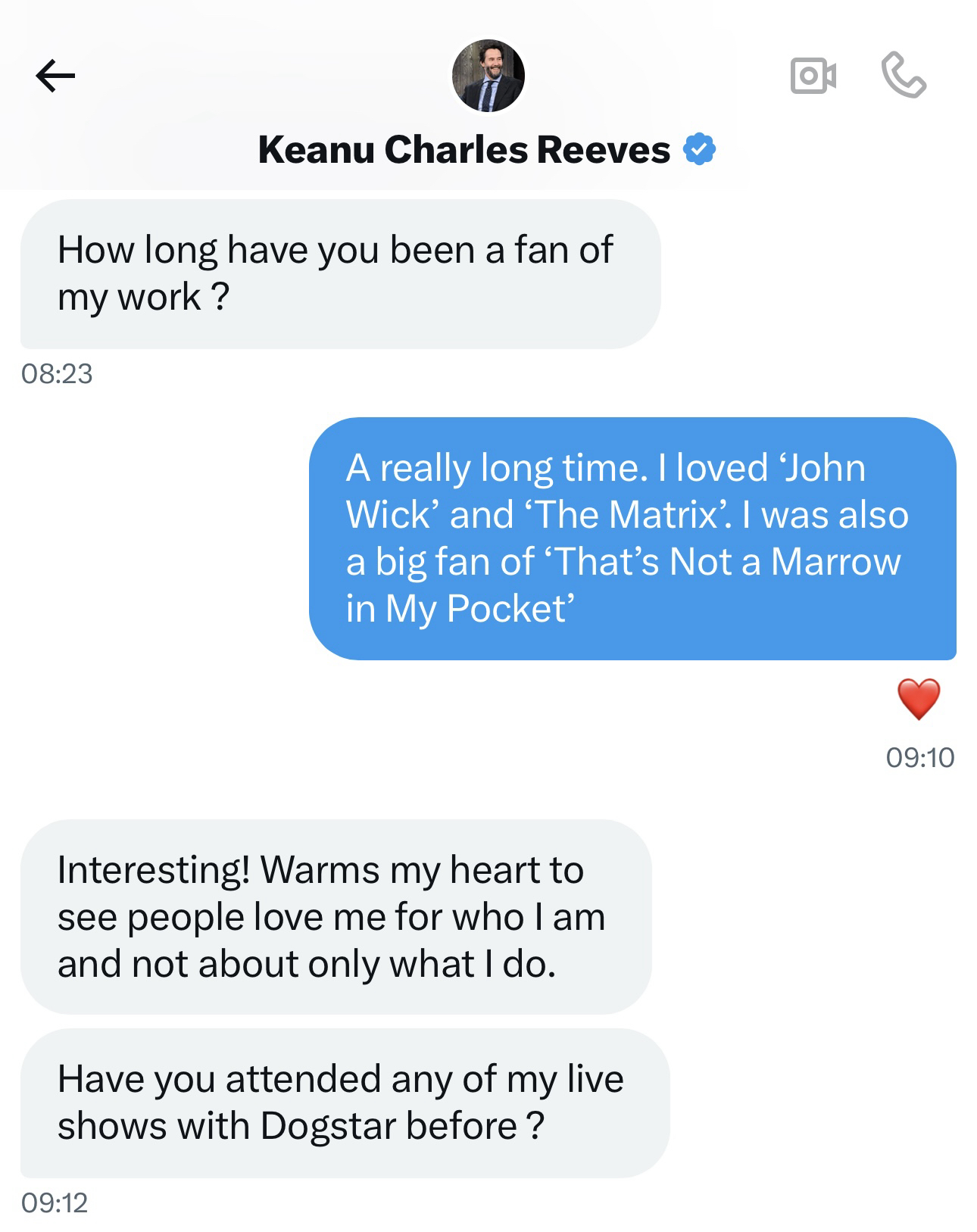977x1232 pixels.
Task: Select the 'Have you attended' message bubble
Action: click(x=344, y=1103)
